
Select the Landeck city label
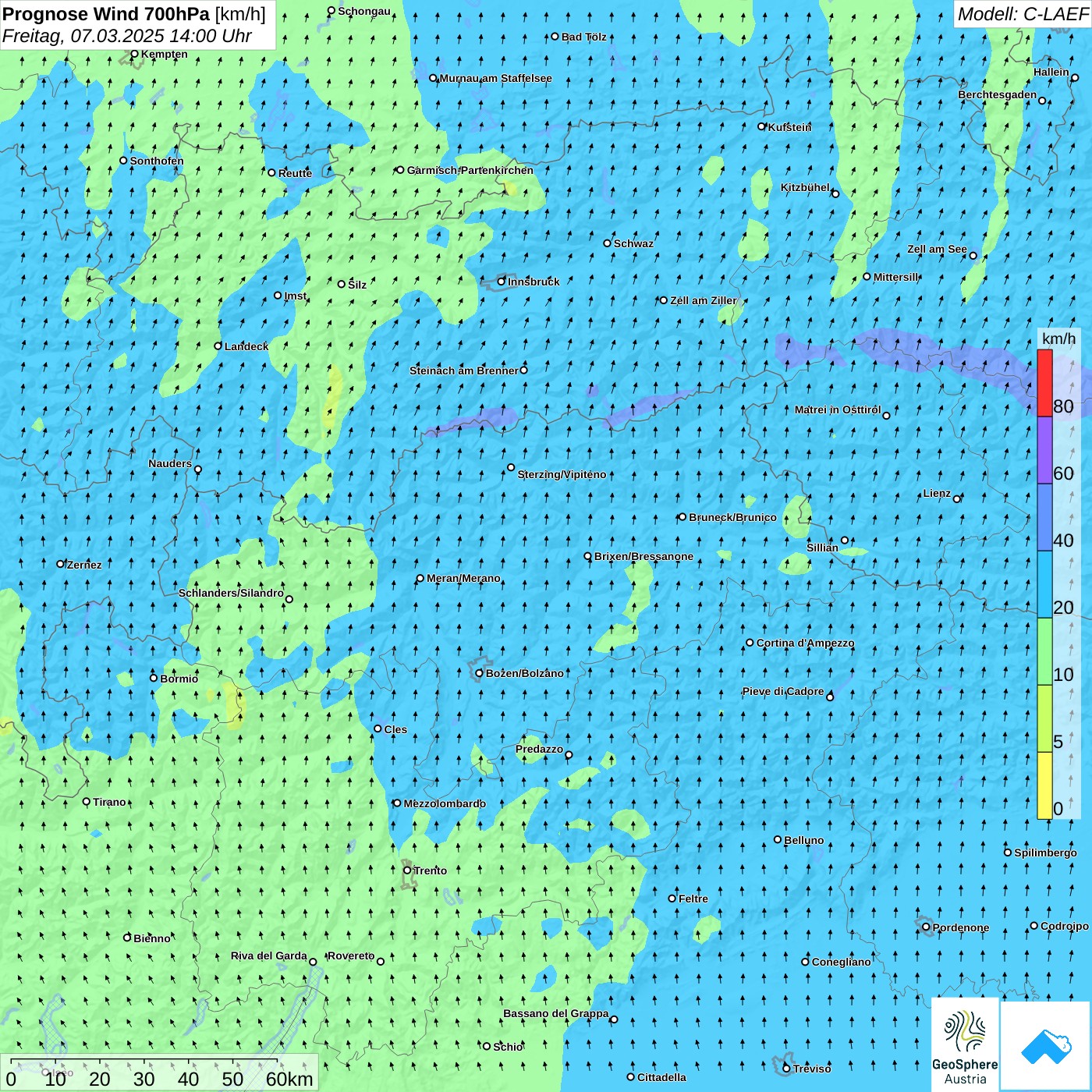click(246, 346)
